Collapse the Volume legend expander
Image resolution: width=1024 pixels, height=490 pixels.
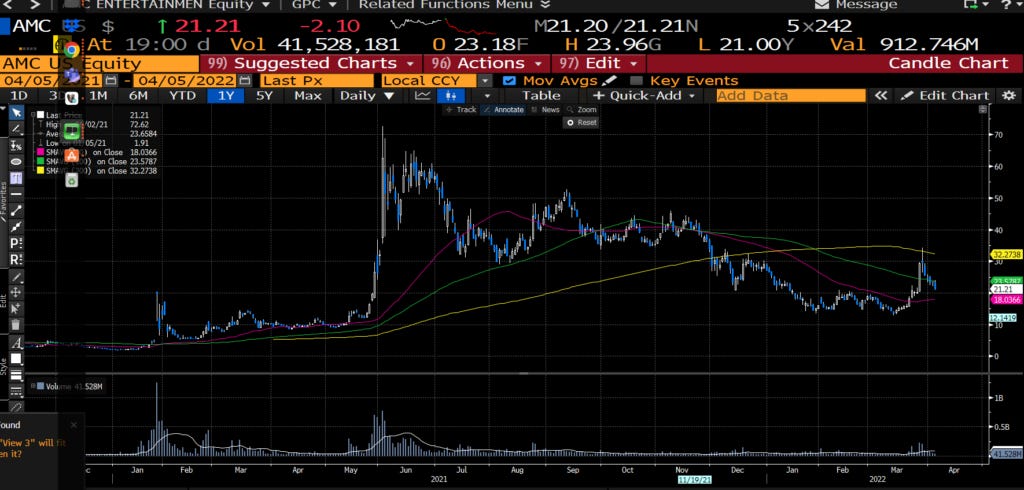(32, 387)
